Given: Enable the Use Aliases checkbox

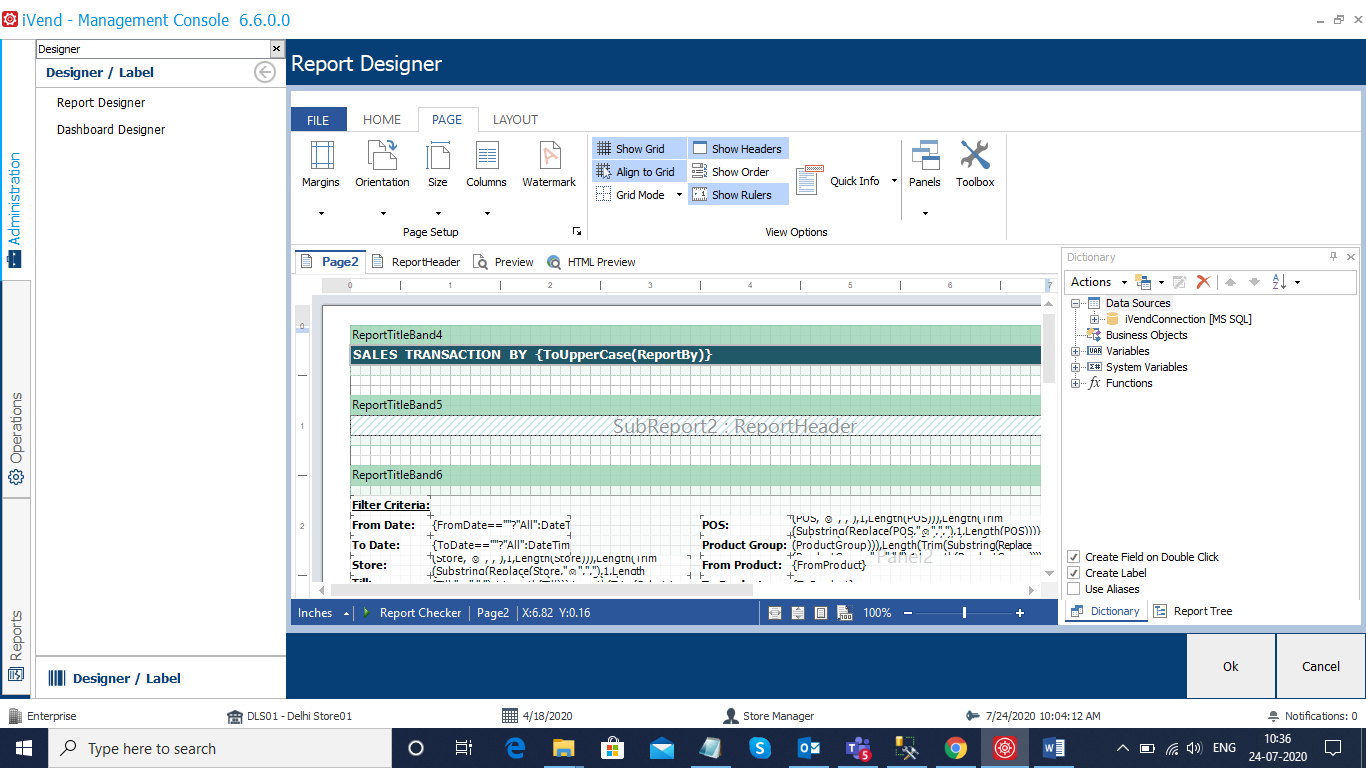Looking at the screenshot, I should (x=1074, y=589).
